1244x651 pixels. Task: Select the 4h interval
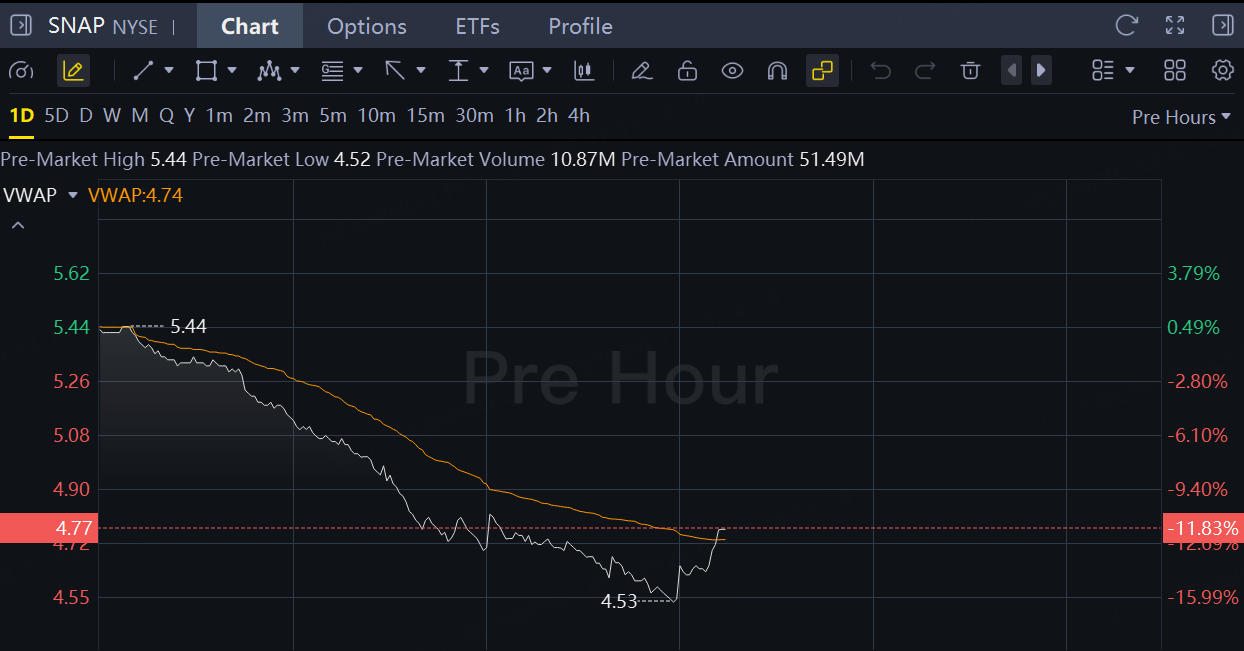click(579, 116)
